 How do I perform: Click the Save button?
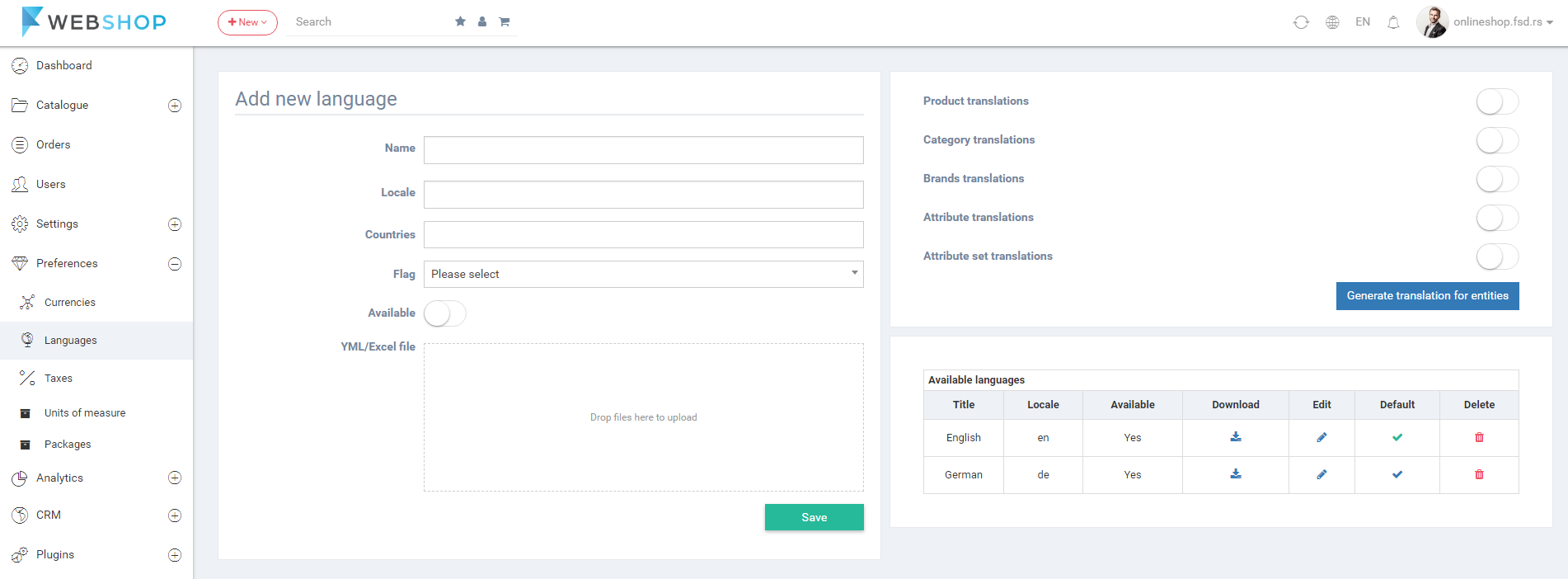(x=815, y=517)
